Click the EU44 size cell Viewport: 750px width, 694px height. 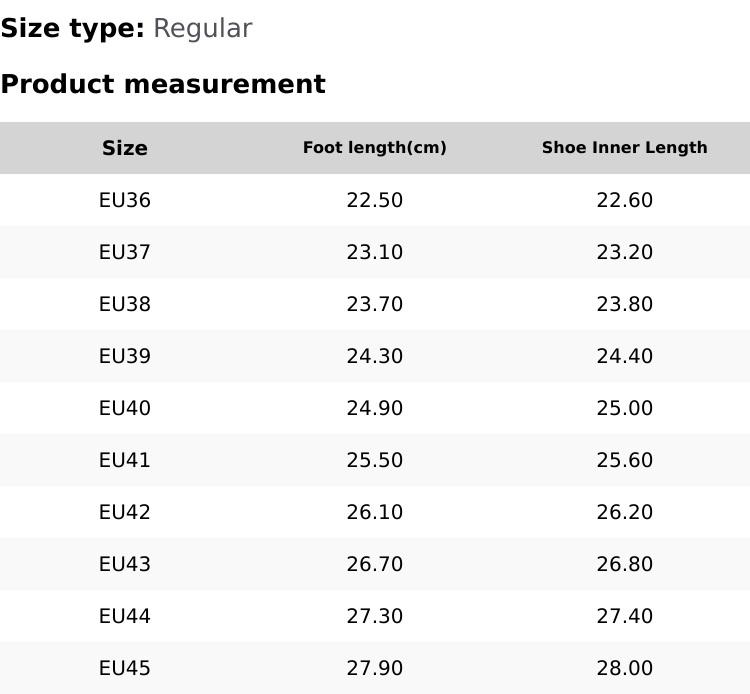(125, 616)
